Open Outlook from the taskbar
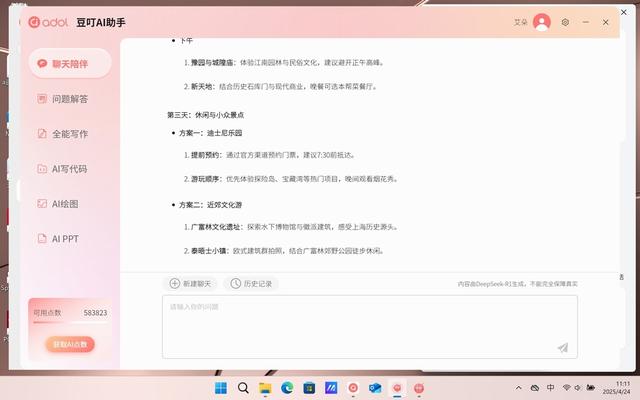Screen dimensions: 640x400 pos(375,388)
